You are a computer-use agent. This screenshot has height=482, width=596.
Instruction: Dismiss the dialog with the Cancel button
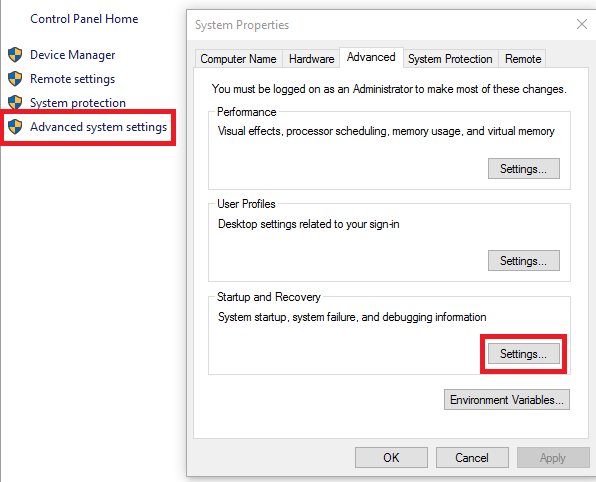(x=472, y=457)
